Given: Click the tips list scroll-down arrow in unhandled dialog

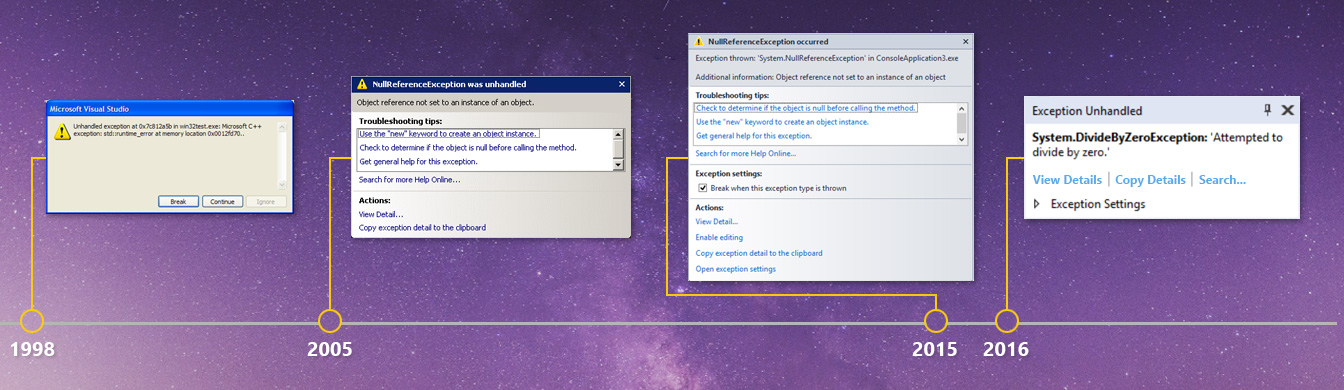Looking at the screenshot, I should click(x=618, y=165).
